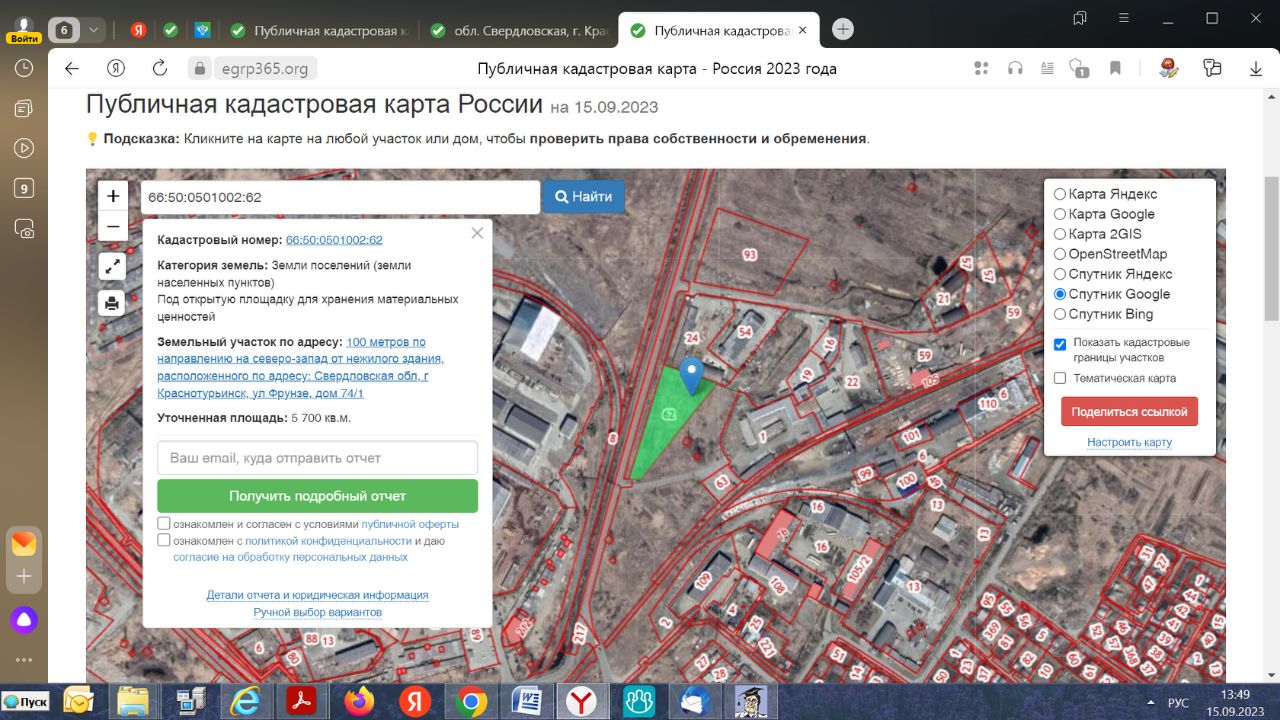1280x720 pixels.
Task: Switch to обл. Свердловская tab
Action: (518, 31)
